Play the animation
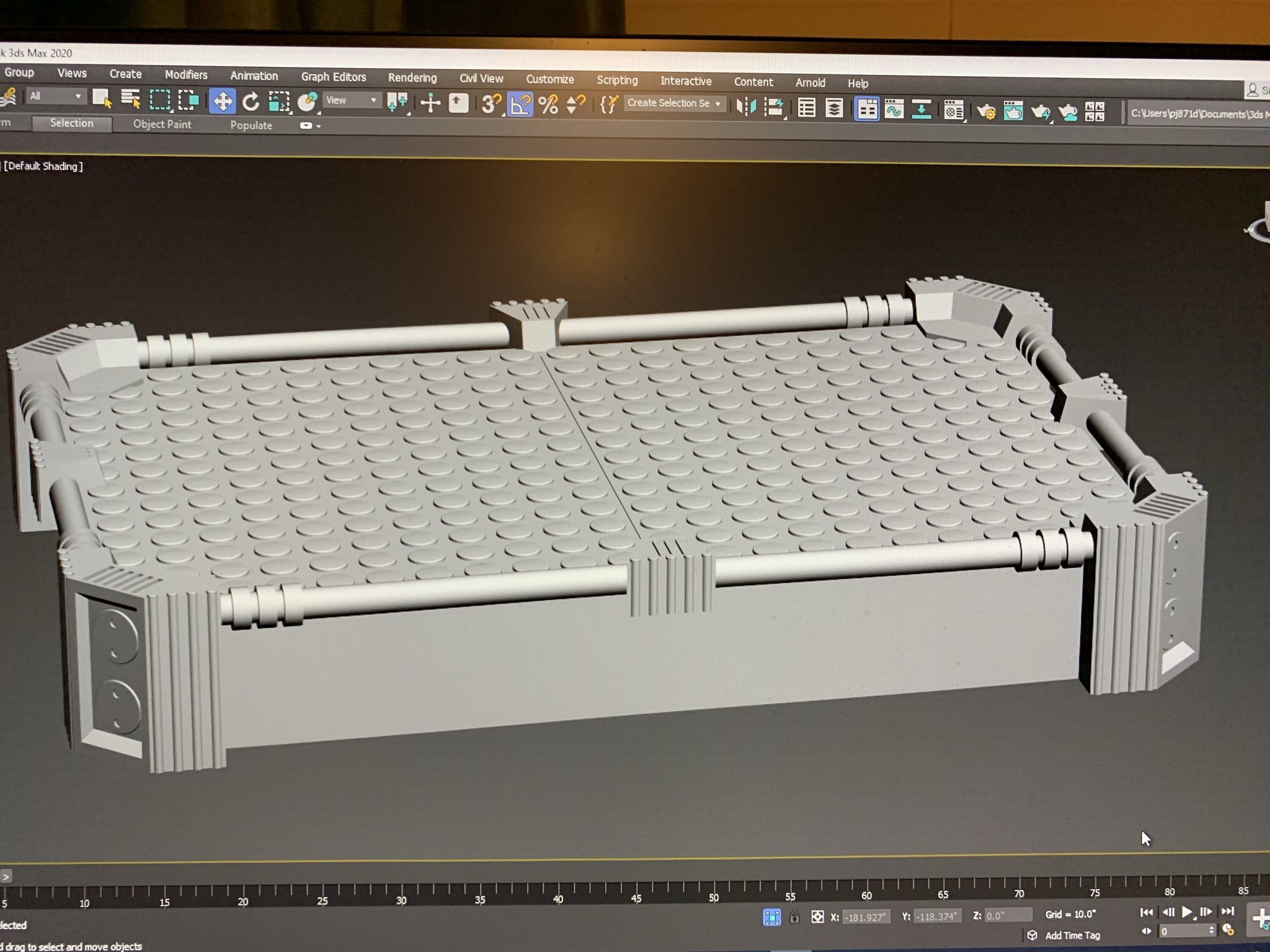The image size is (1270, 952). 1188,912
